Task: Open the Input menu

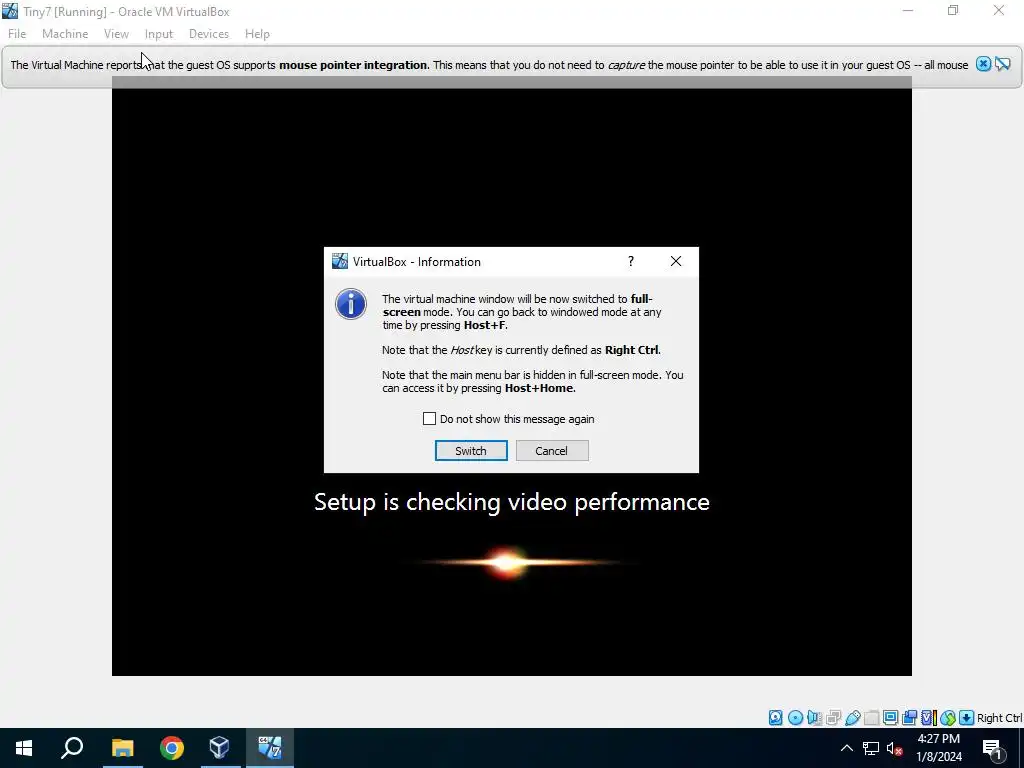Action: coord(159,34)
